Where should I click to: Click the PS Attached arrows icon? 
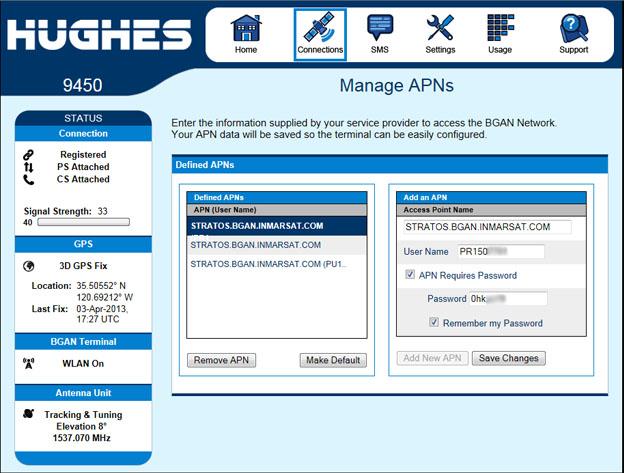(x=28, y=167)
